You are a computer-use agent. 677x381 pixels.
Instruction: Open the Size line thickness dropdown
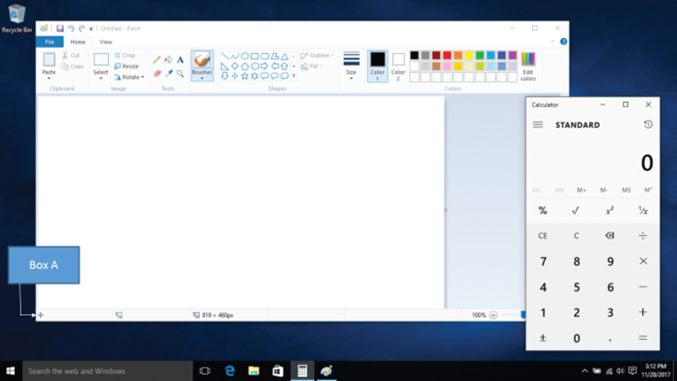[x=351, y=66]
